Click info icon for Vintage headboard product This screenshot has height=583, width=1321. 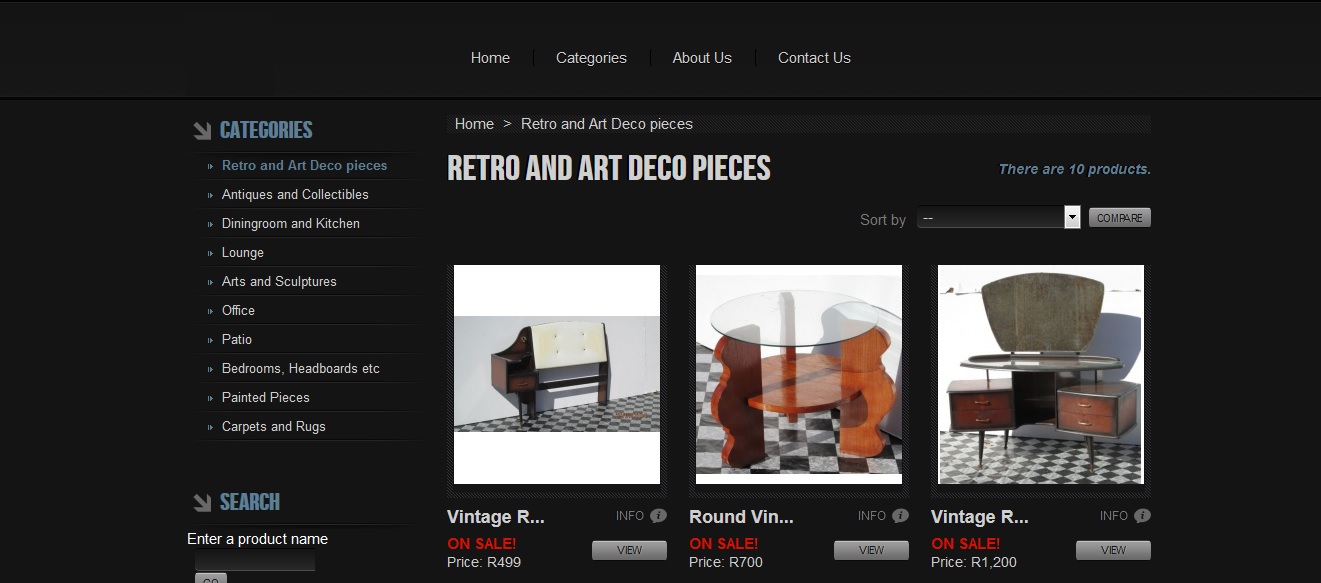658,516
